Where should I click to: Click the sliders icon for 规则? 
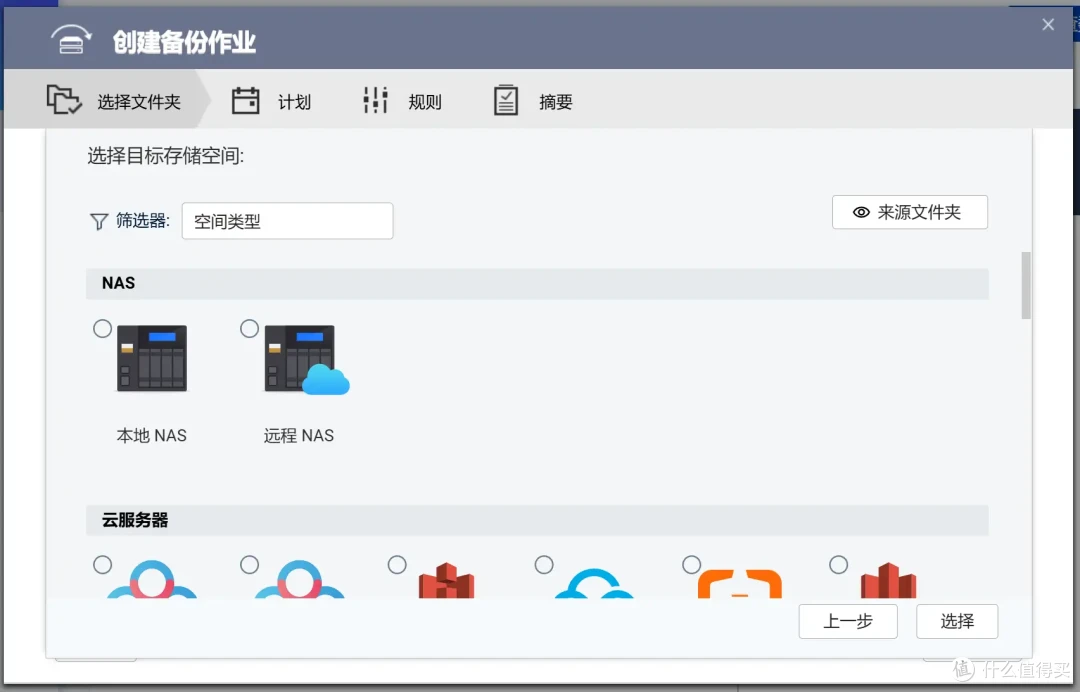(x=375, y=101)
